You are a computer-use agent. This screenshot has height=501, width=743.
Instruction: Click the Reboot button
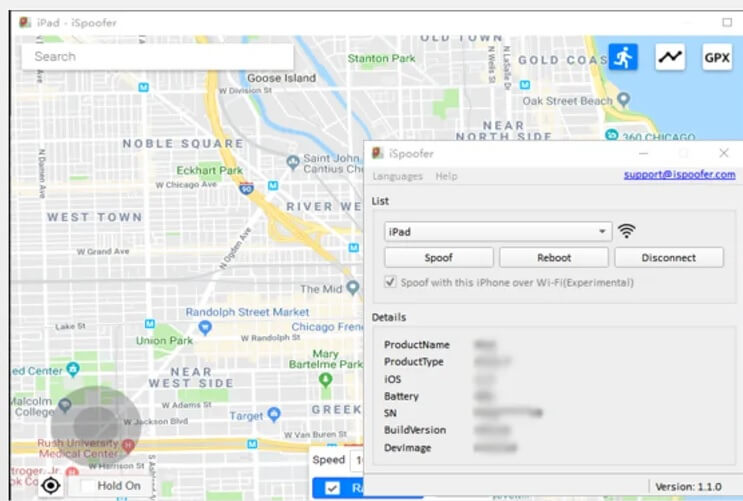tap(553, 257)
